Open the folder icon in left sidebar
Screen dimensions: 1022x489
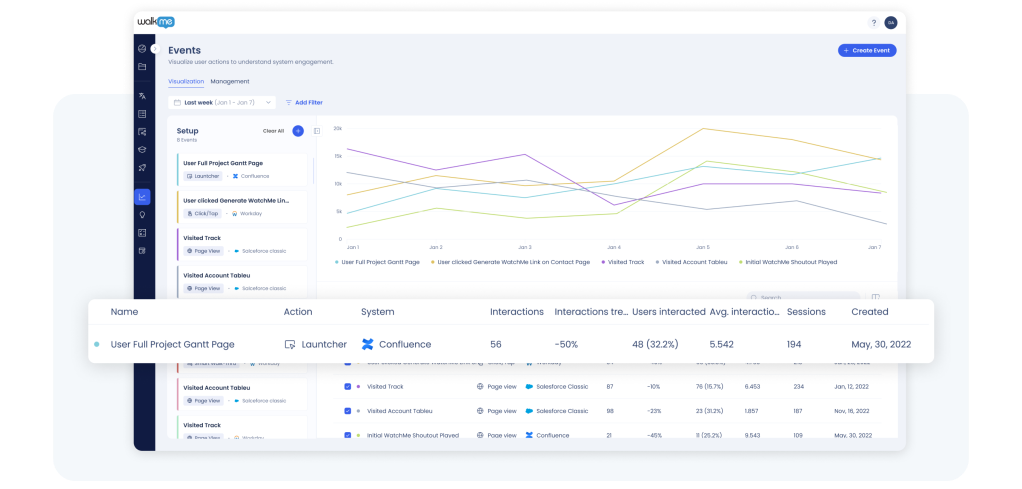143,67
